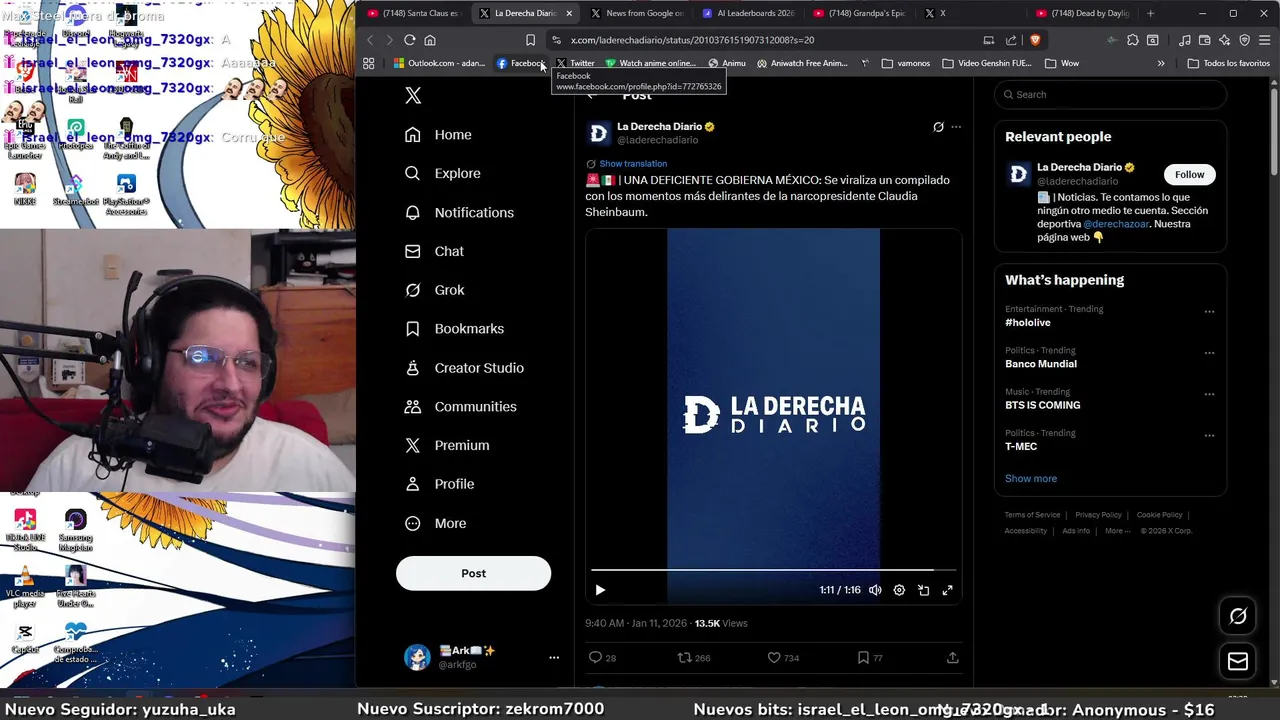The height and width of the screenshot is (720, 1280).
Task: Open the Outlook.com bookmark
Action: (439, 63)
